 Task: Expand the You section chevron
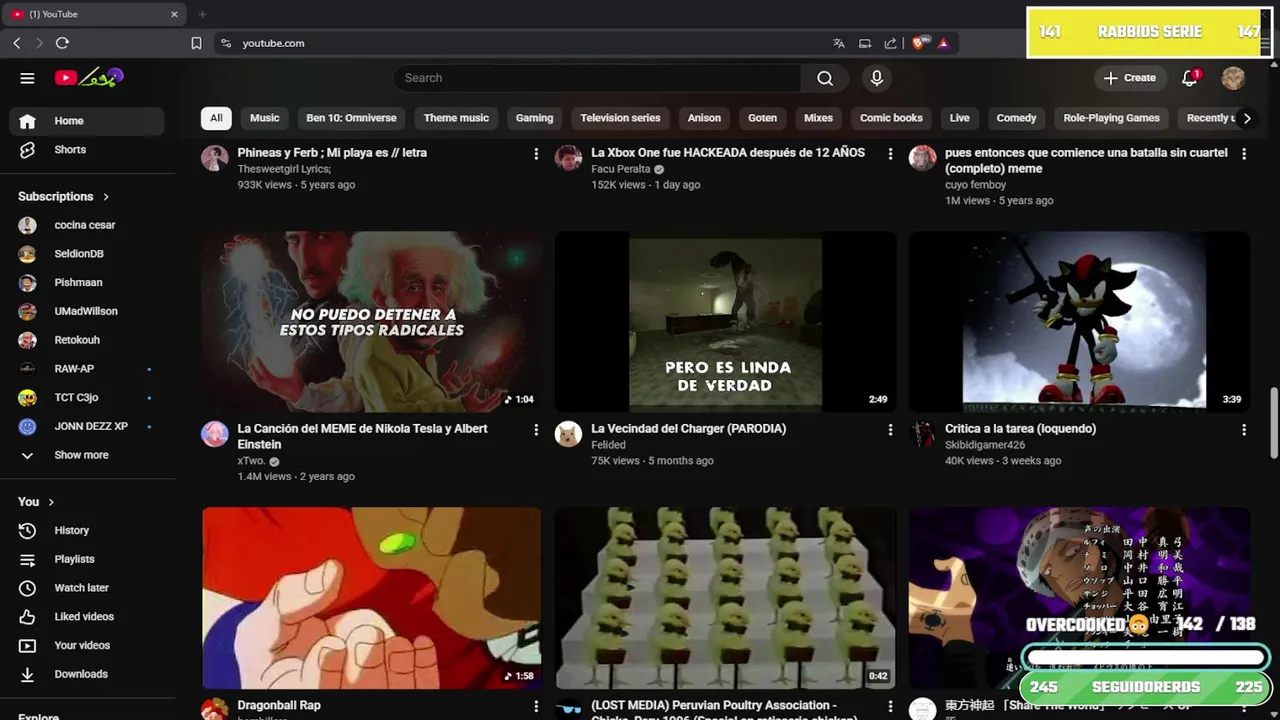point(51,502)
